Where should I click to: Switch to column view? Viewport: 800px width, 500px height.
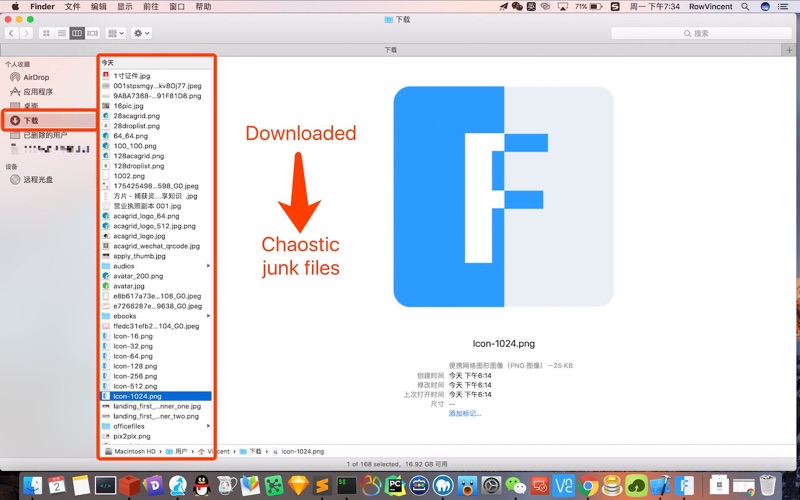(x=77, y=33)
